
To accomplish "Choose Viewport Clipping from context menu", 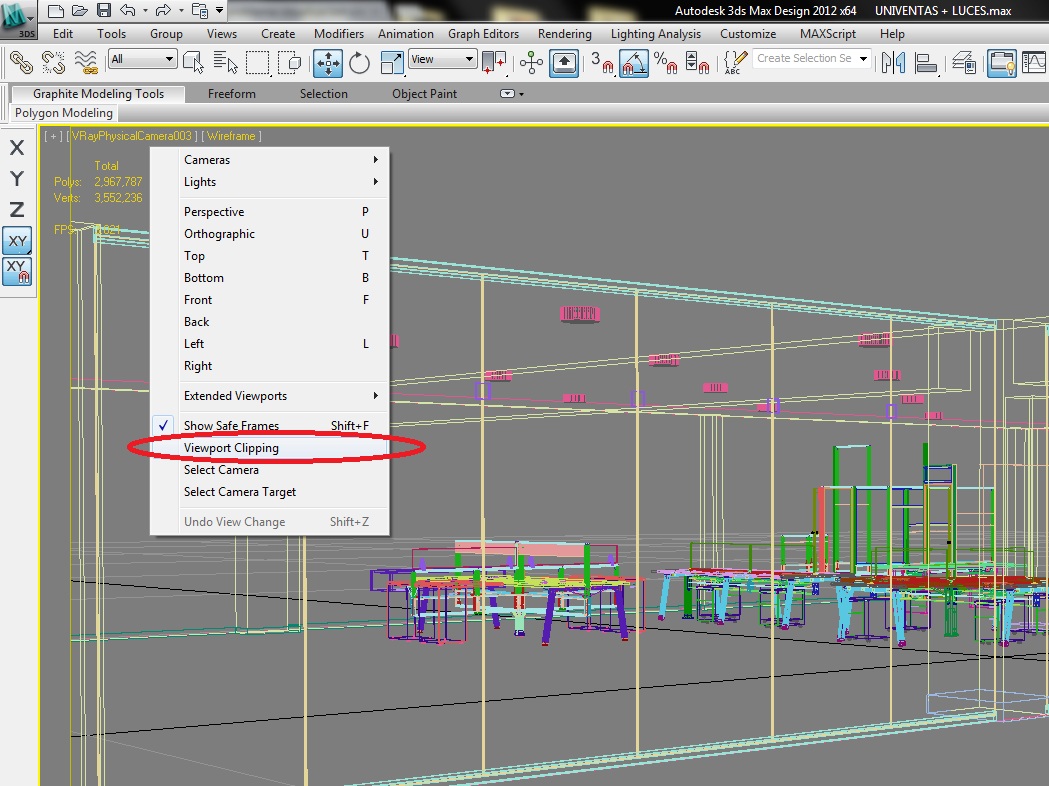I will click(x=270, y=448).
